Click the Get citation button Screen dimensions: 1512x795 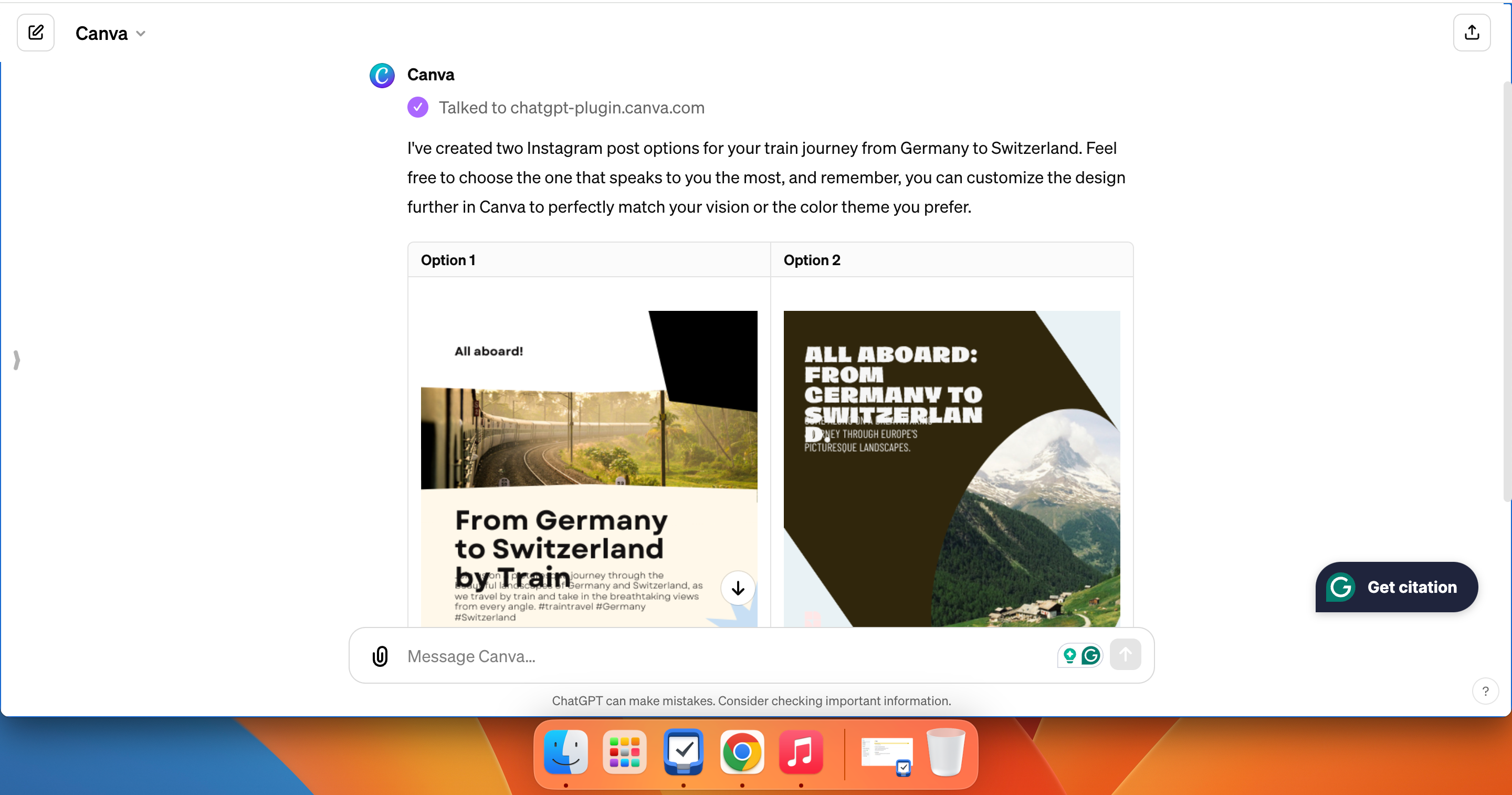[1396, 587]
